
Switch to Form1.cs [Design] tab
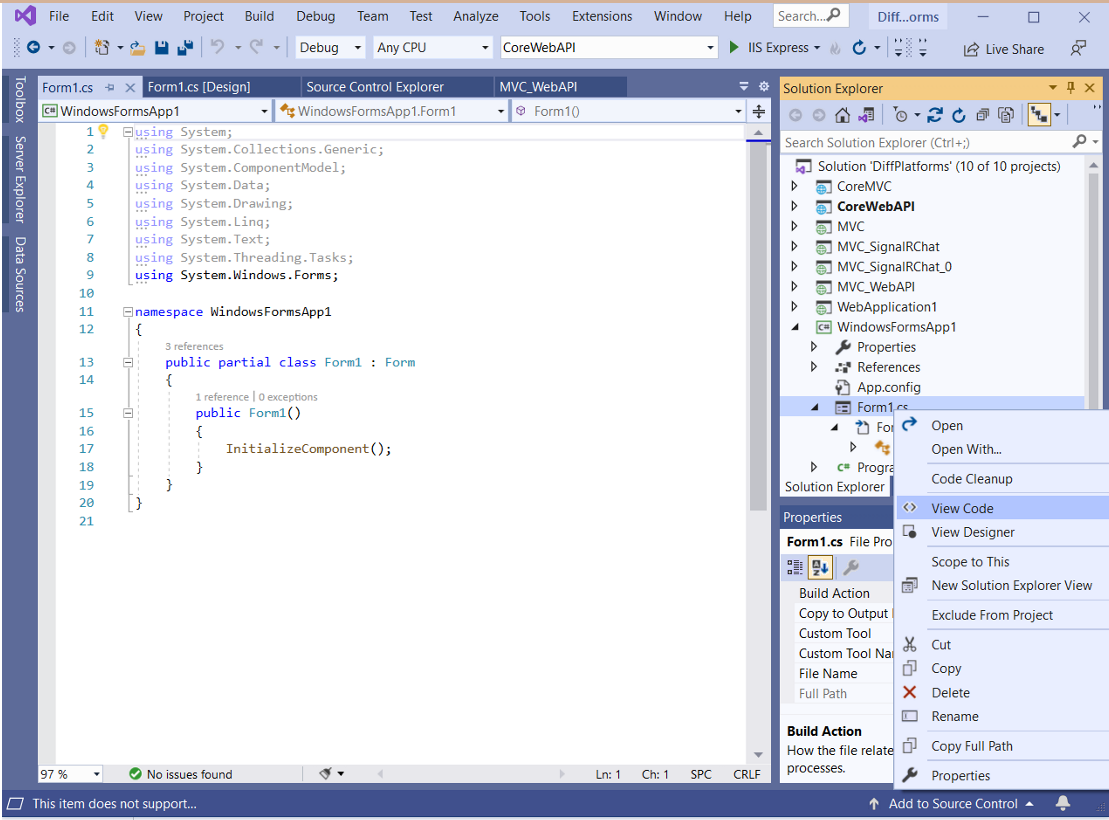point(199,87)
